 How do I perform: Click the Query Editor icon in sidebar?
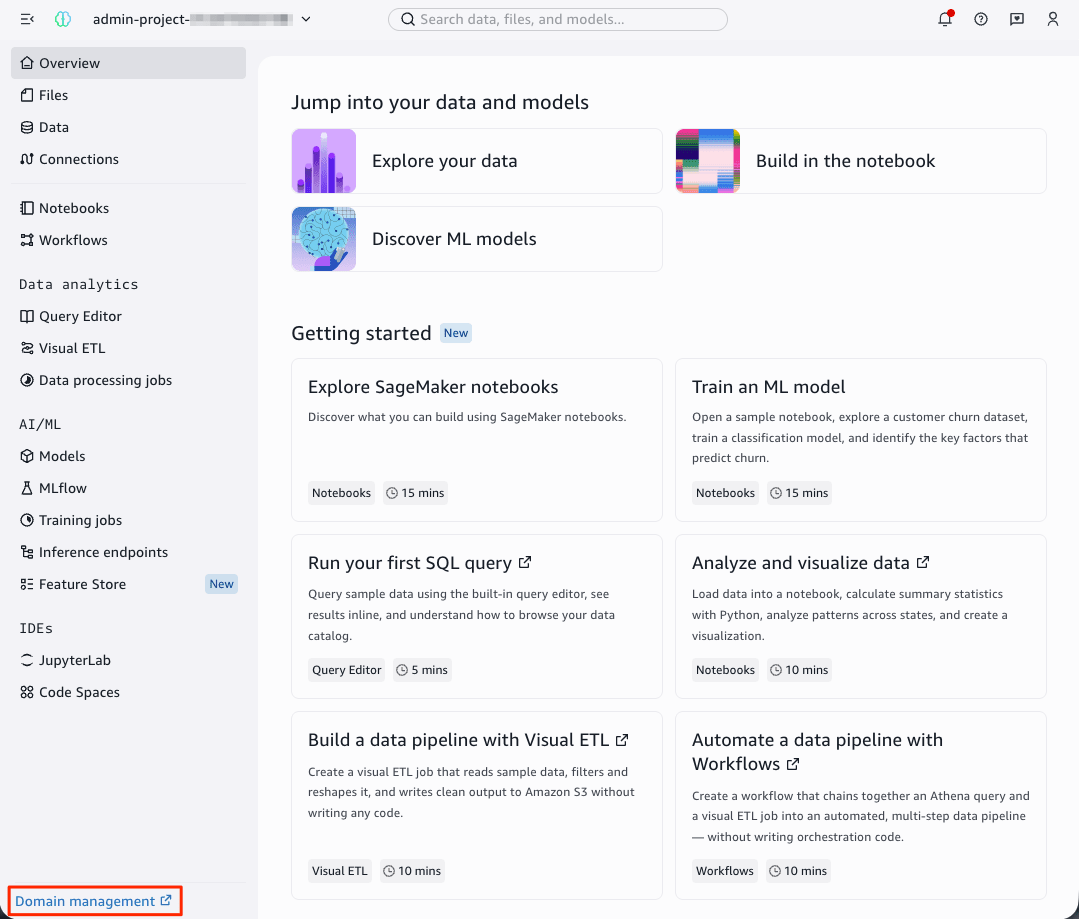coord(27,316)
